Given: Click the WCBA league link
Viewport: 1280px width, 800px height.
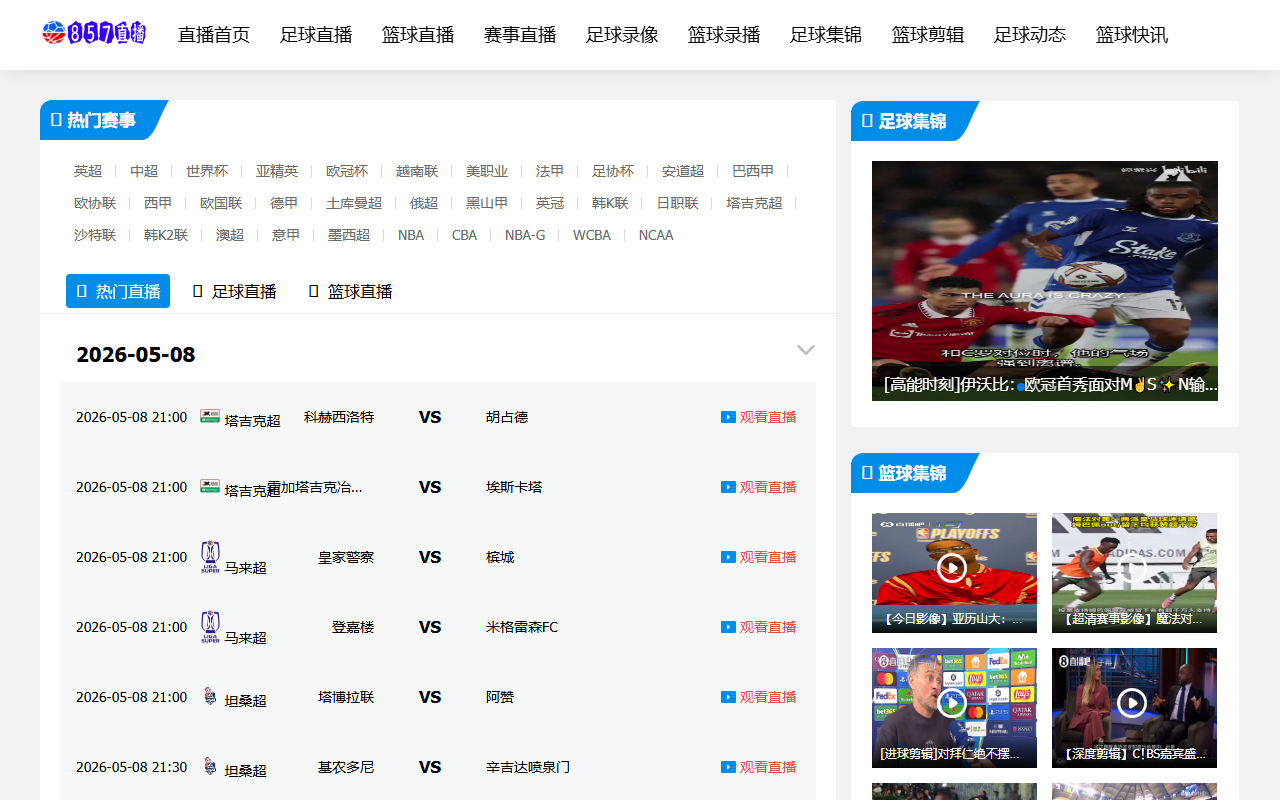Looking at the screenshot, I should coord(592,235).
